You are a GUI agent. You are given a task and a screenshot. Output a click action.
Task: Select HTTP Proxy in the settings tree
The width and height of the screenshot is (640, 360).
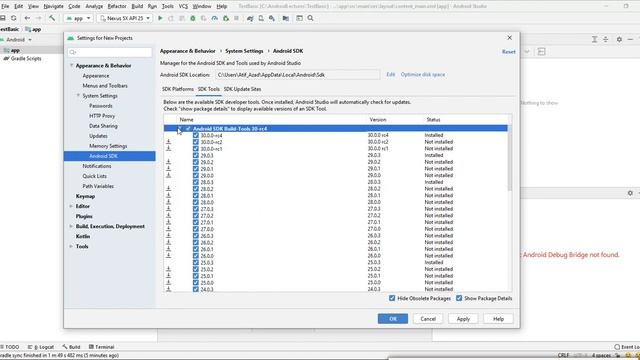pyautogui.click(x=102, y=116)
